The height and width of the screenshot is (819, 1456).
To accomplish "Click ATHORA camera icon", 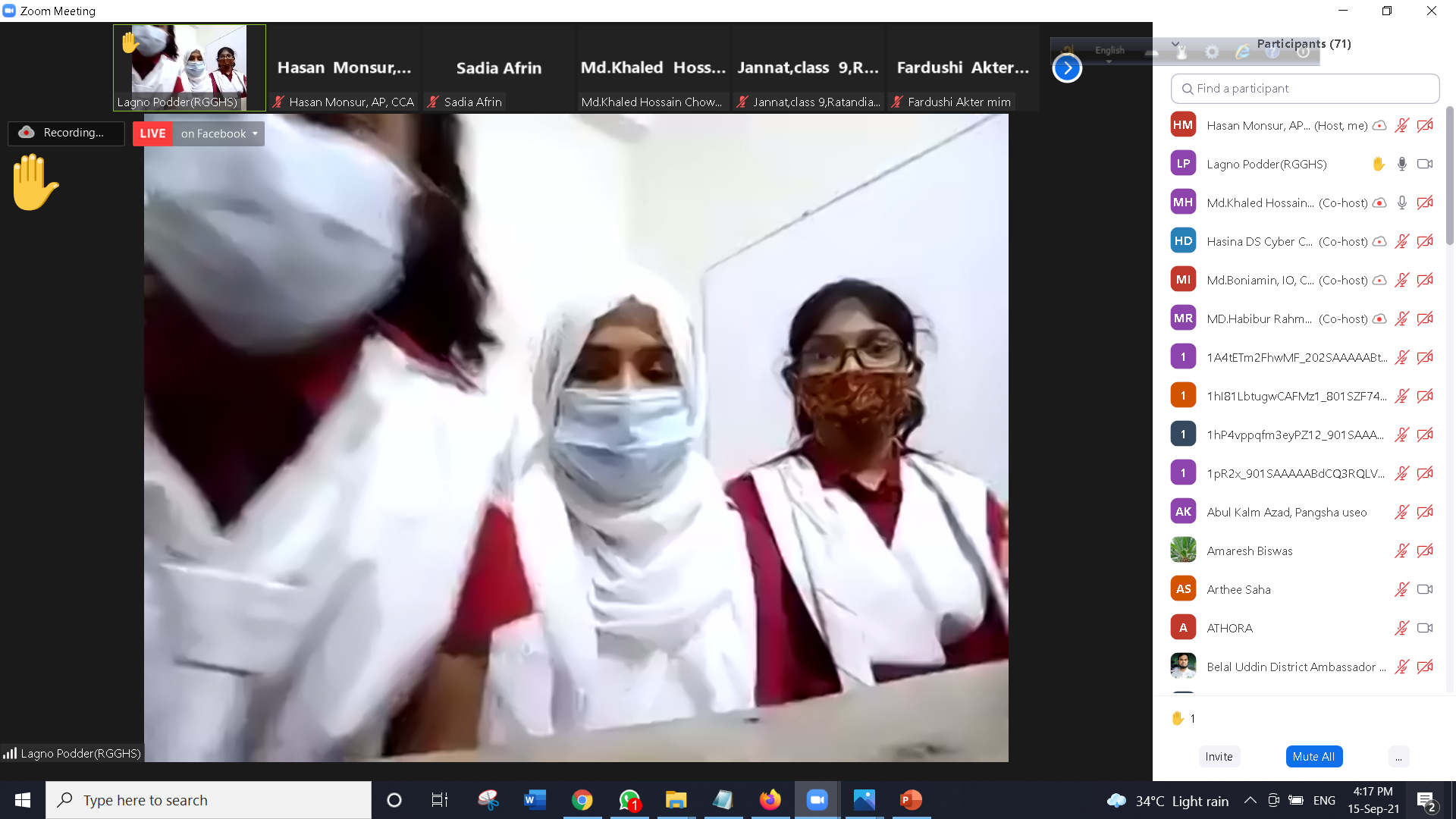I will 1425,629.
